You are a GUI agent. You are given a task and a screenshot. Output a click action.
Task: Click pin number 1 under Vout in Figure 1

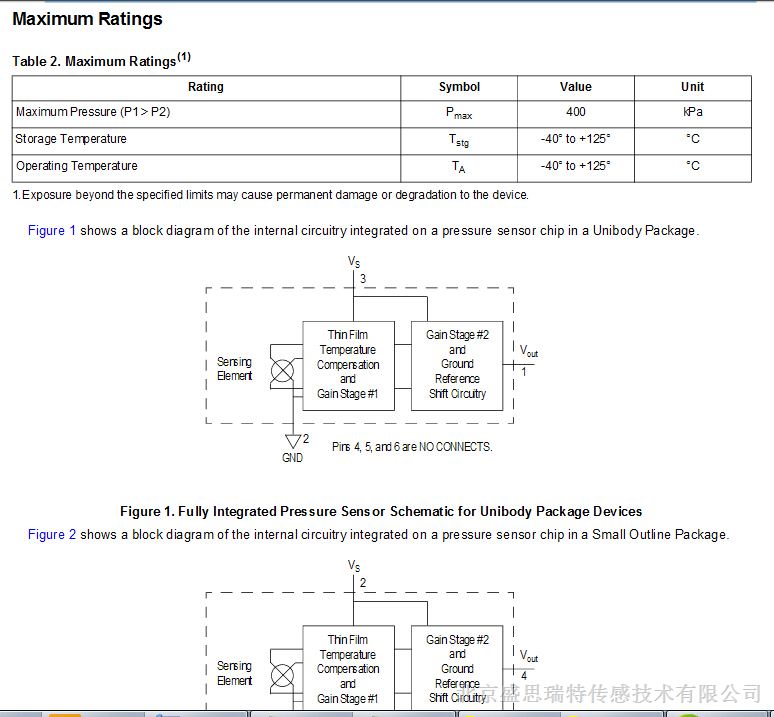click(524, 372)
